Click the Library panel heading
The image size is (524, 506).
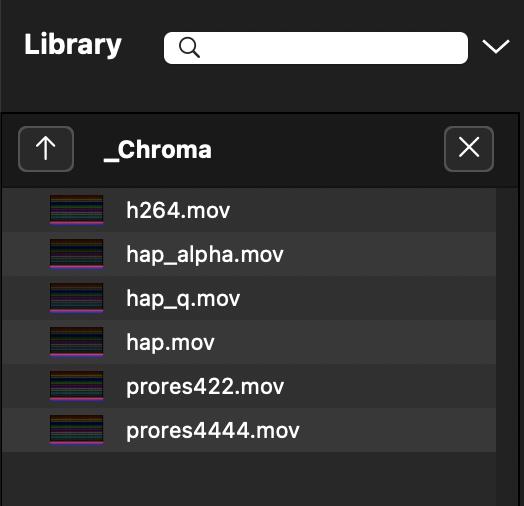73,45
